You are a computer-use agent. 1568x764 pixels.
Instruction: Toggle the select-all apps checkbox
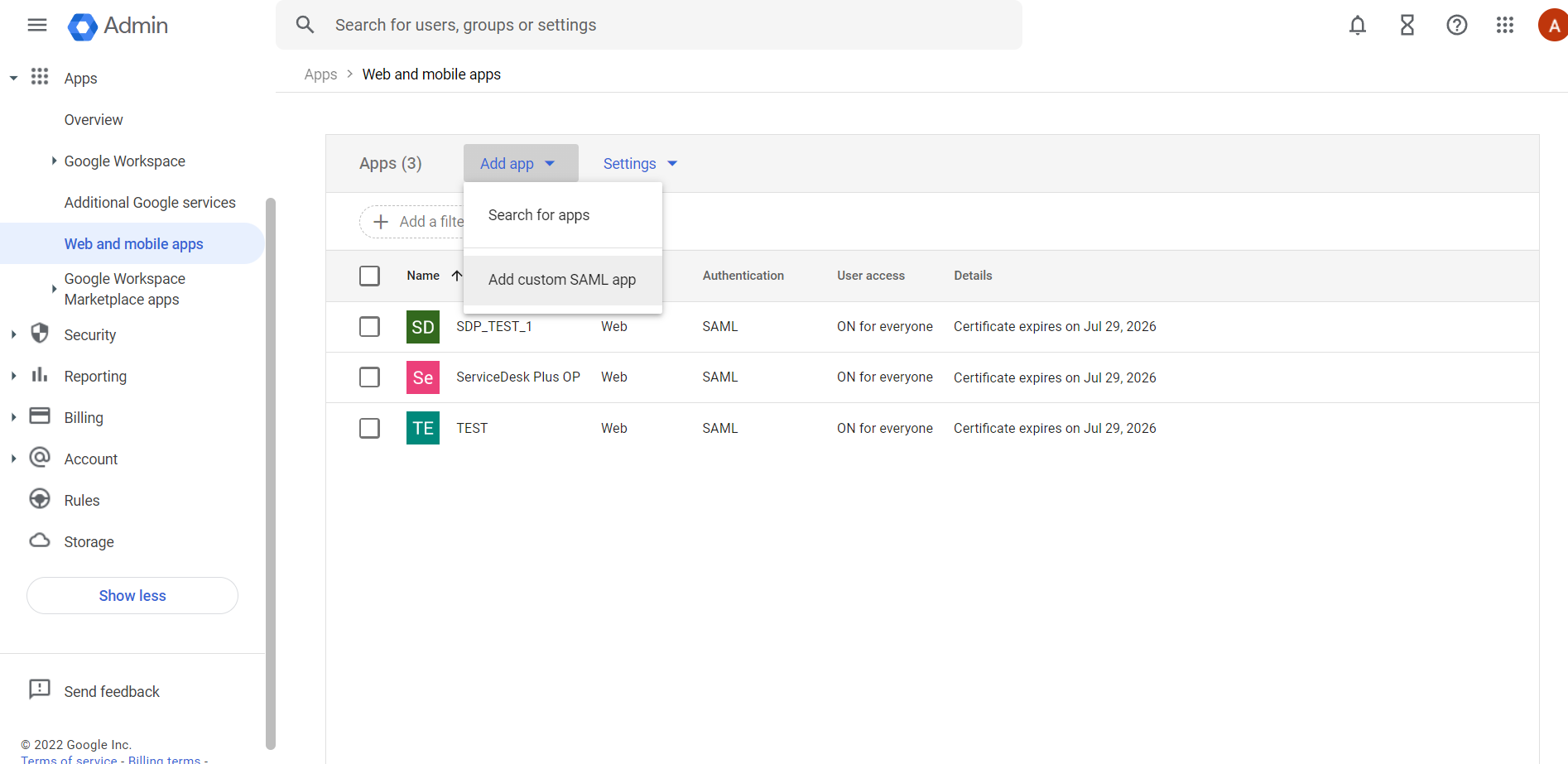370,276
